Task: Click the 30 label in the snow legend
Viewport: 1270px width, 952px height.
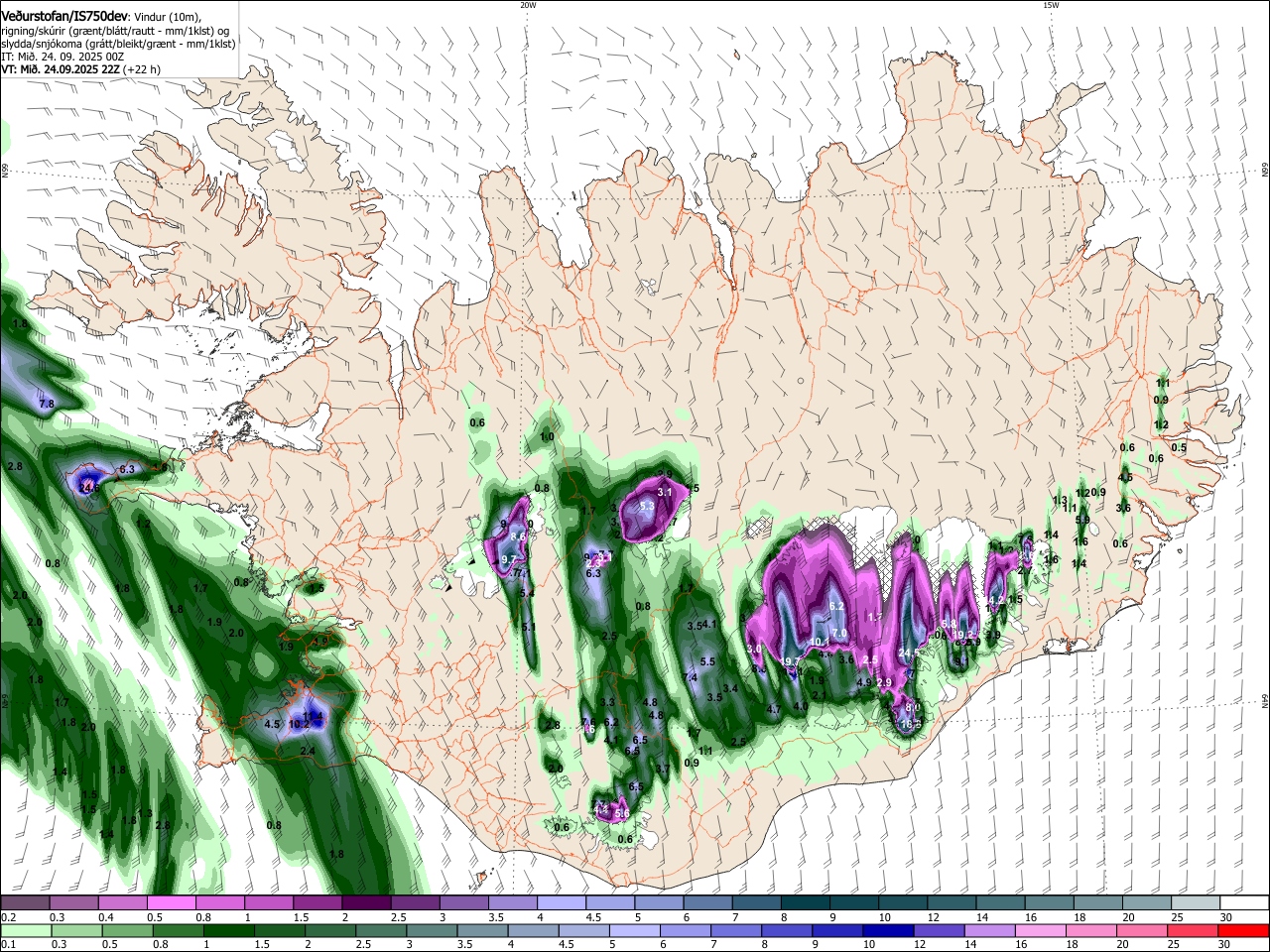Action: pos(1226,917)
